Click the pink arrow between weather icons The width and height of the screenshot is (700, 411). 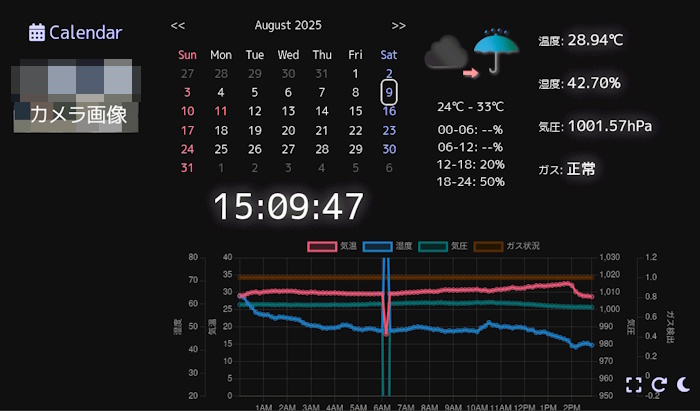point(471,72)
